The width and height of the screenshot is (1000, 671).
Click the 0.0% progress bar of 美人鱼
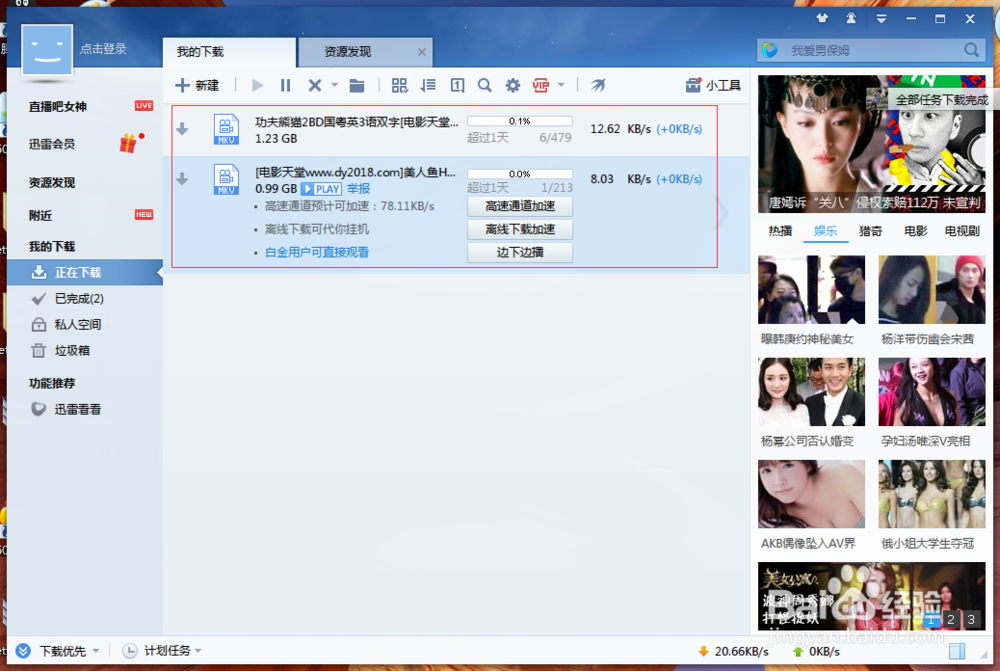[x=520, y=173]
